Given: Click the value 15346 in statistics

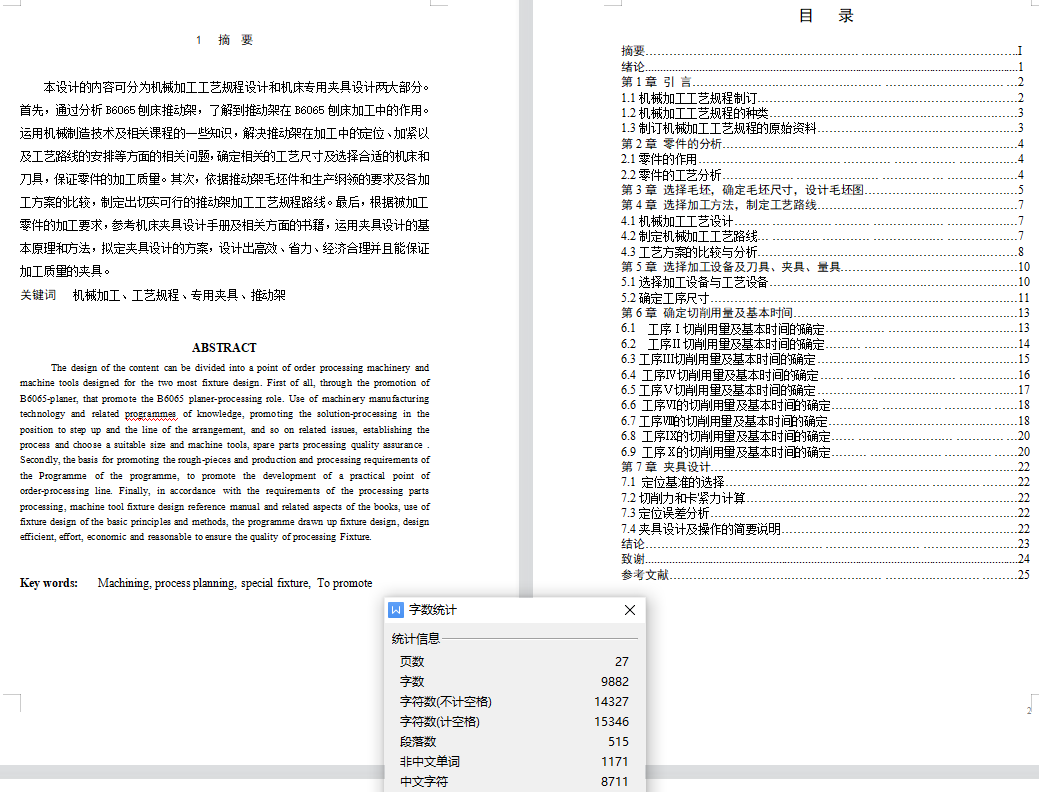Looking at the screenshot, I should [611, 721].
